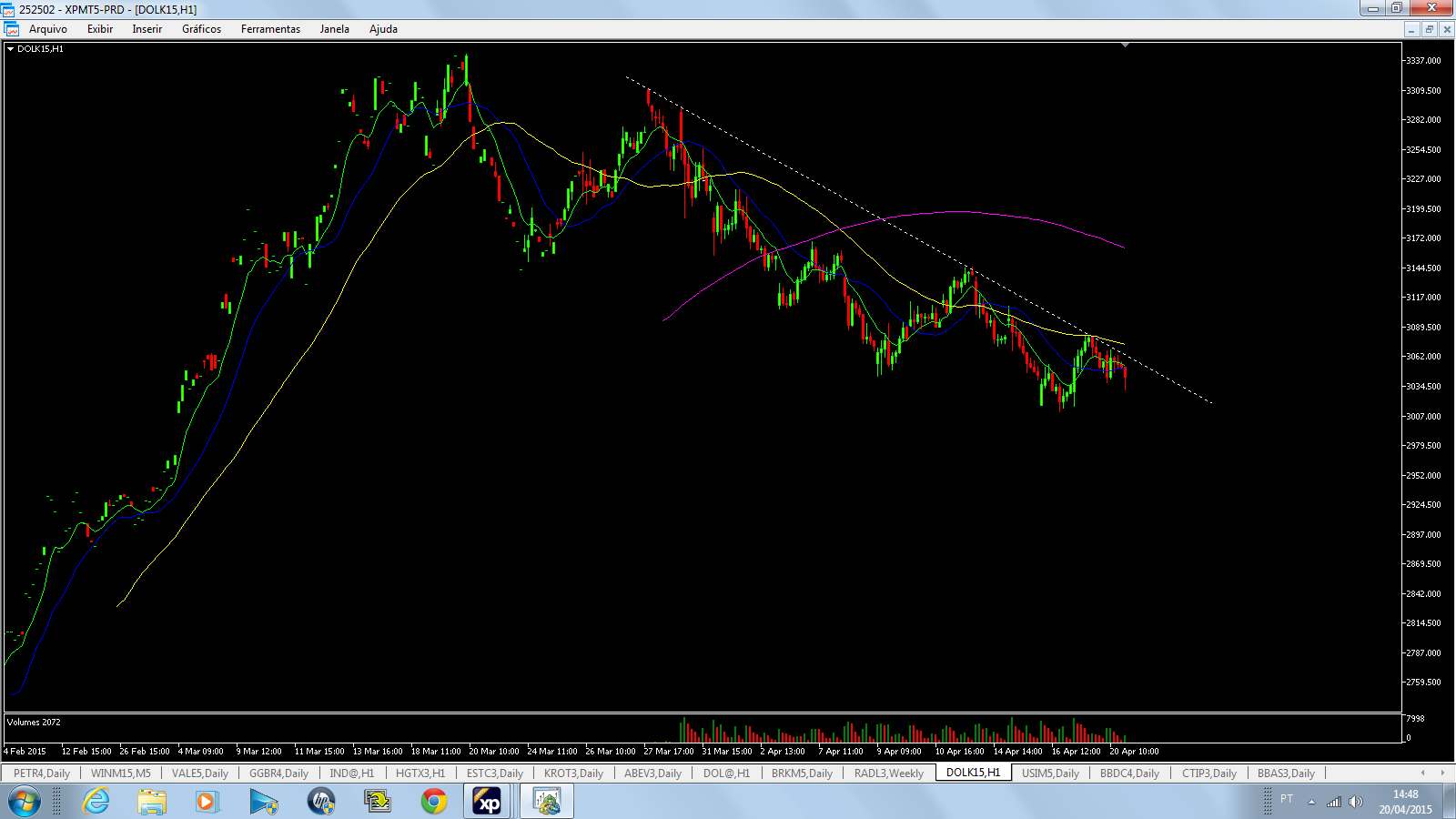The image size is (1456, 819).
Task: Switch to the DOL@,H1 chart tab
Action: click(726, 773)
